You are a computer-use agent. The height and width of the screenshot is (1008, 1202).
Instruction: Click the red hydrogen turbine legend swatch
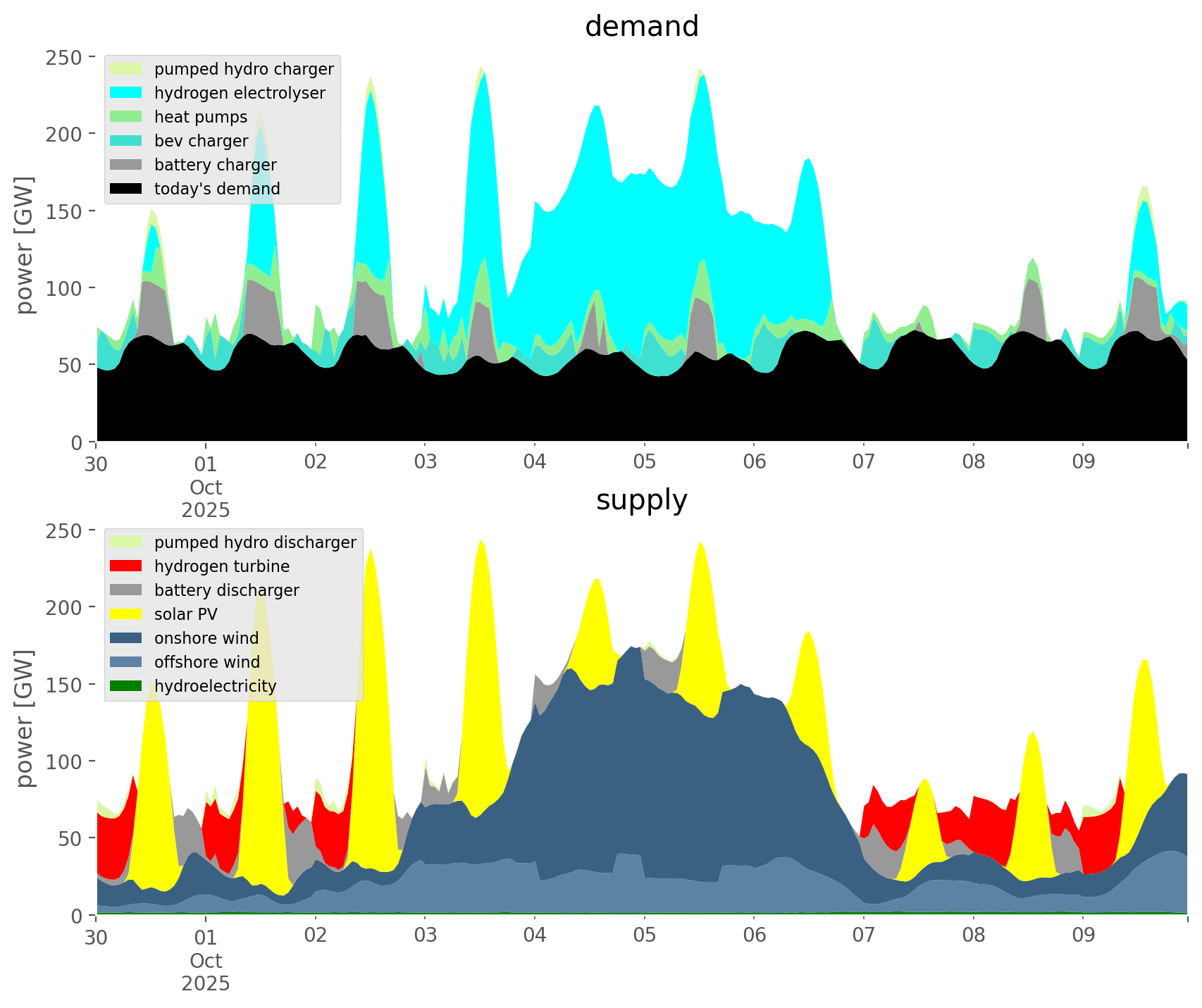click(x=127, y=566)
